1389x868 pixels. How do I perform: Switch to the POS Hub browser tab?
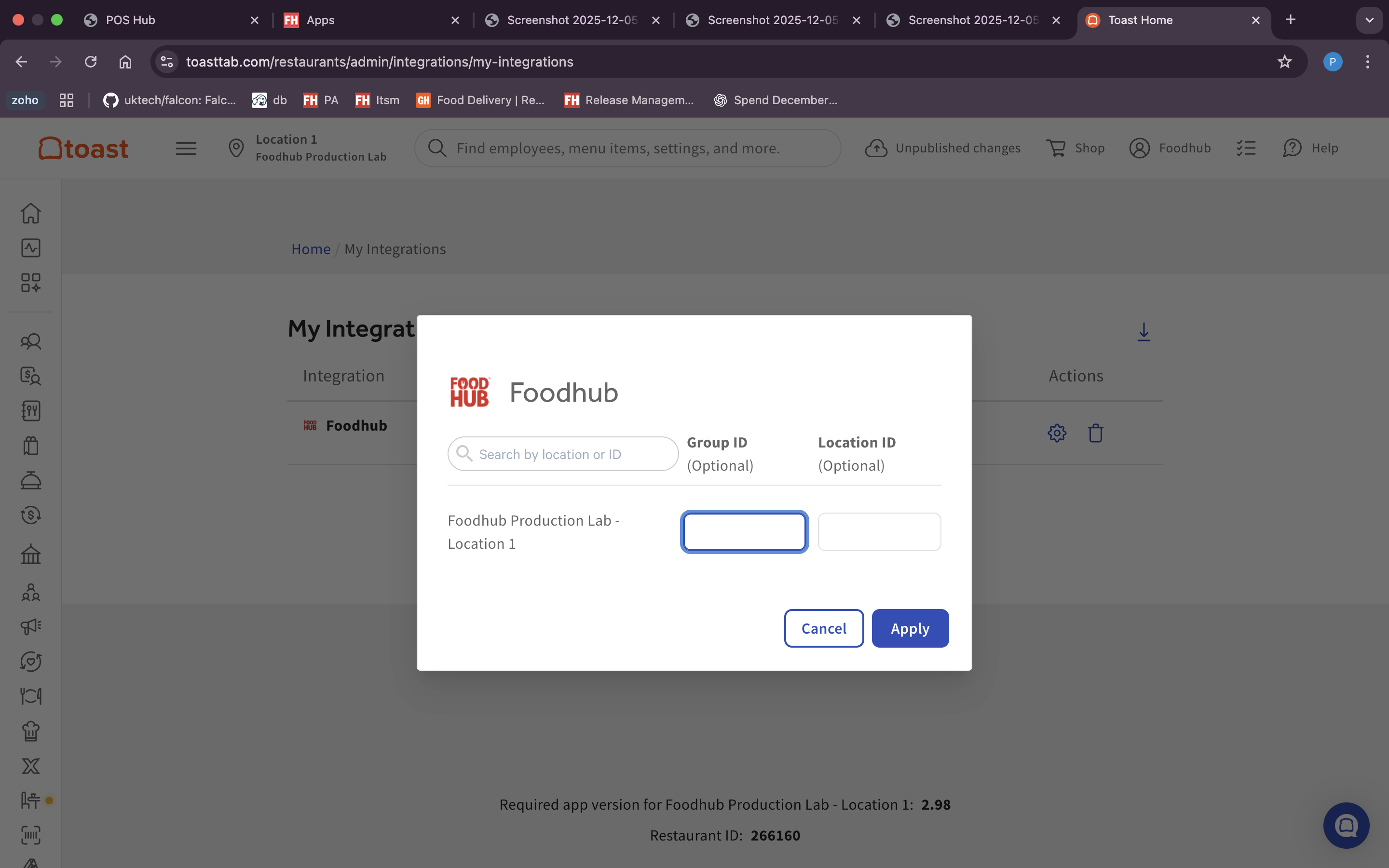point(130,19)
